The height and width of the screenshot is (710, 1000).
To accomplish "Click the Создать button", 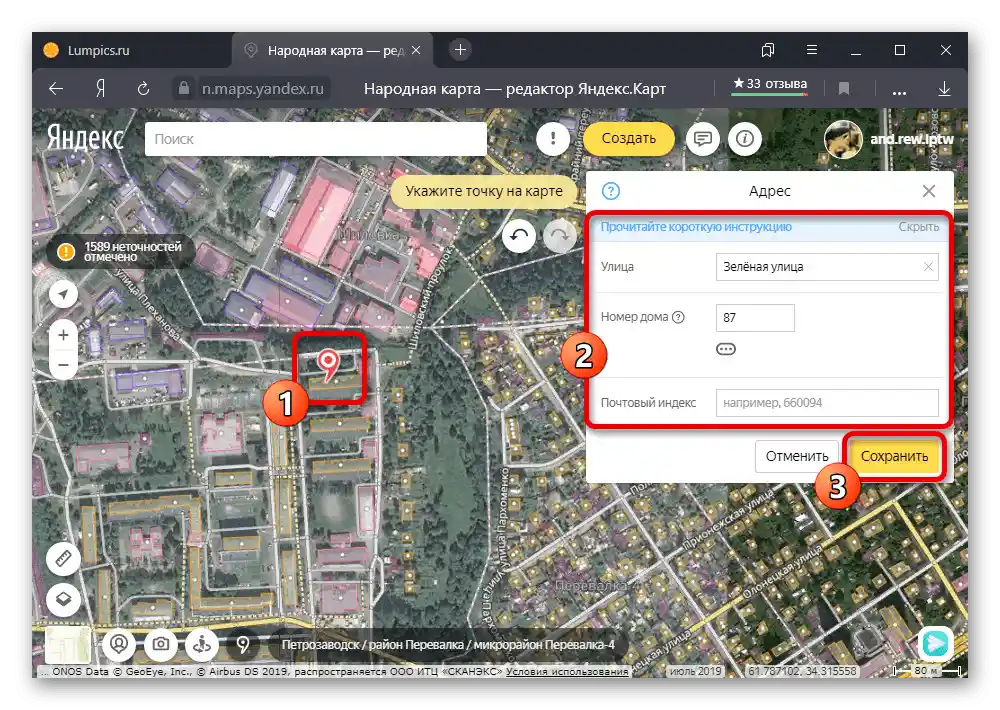I will (x=628, y=138).
